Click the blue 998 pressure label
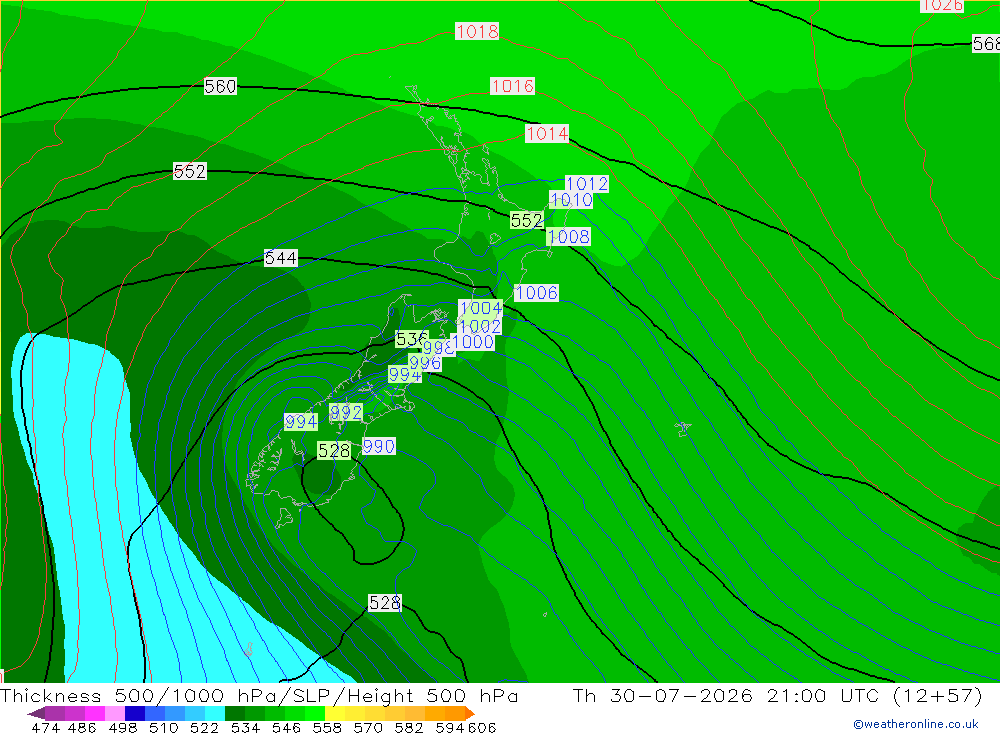The height and width of the screenshot is (733, 1000). tap(438, 348)
